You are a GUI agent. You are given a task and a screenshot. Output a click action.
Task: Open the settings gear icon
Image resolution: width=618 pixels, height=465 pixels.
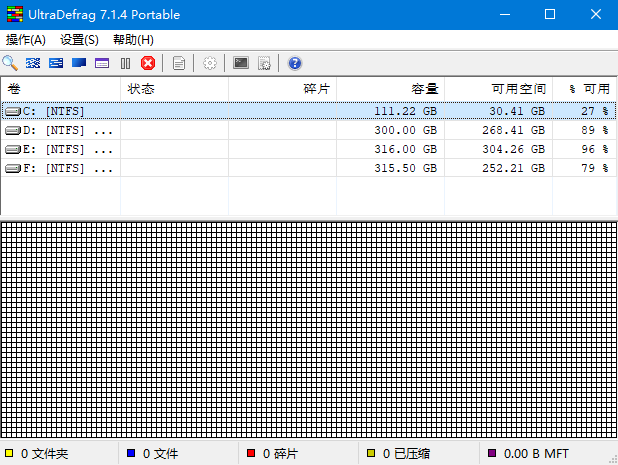pyautogui.click(x=210, y=63)
